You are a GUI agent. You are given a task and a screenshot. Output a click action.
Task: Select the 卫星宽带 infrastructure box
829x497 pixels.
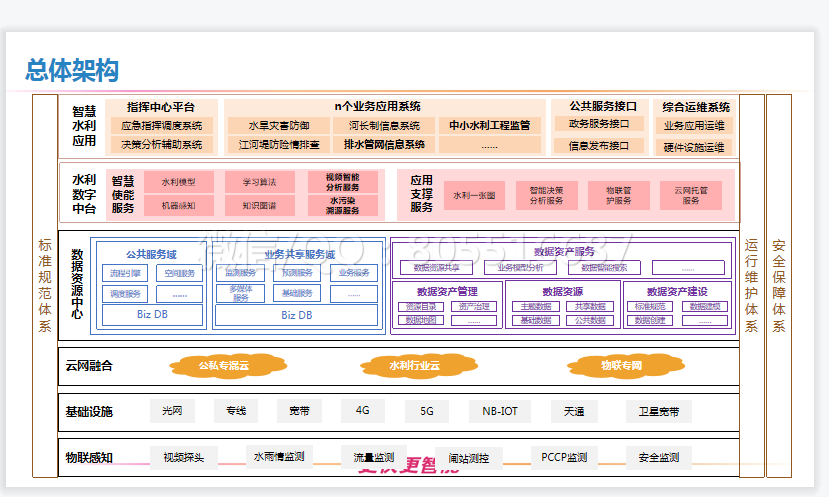tap(659, 411)
